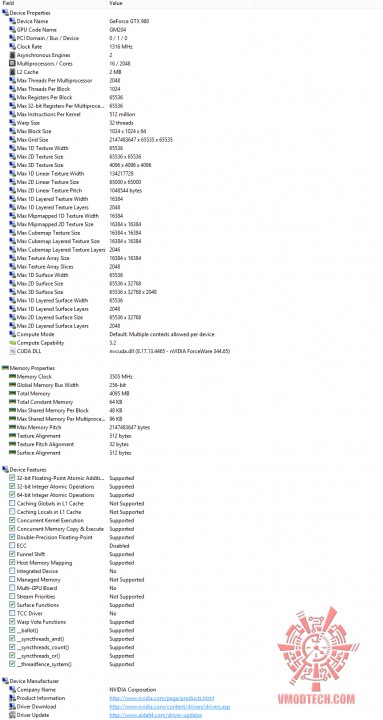
Task: Click the L2 Cache chip icon
Action: click(12, 72)
